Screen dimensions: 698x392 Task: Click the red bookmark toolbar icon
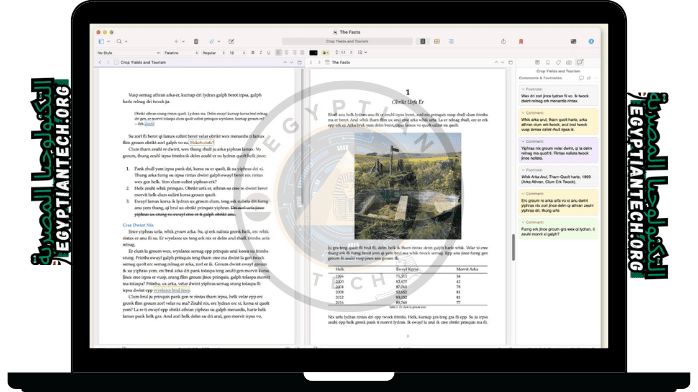click(x=520, y=41)
